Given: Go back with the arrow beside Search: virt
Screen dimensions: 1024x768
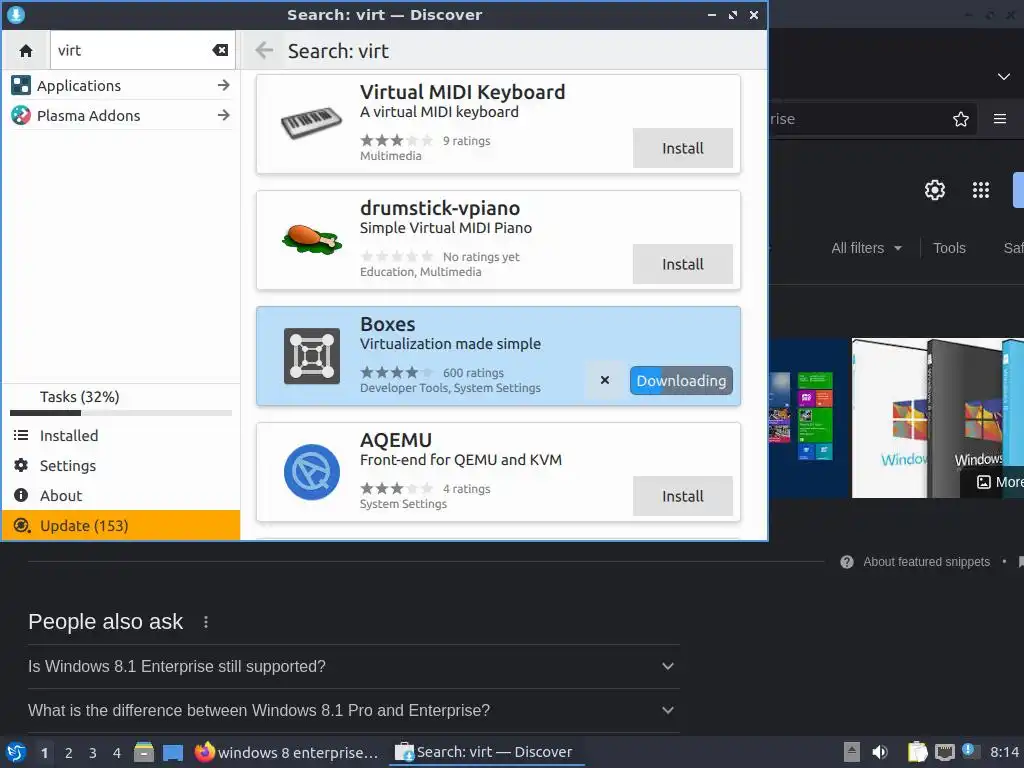Looking at the screenshot, I should click(x=264, y=50).
